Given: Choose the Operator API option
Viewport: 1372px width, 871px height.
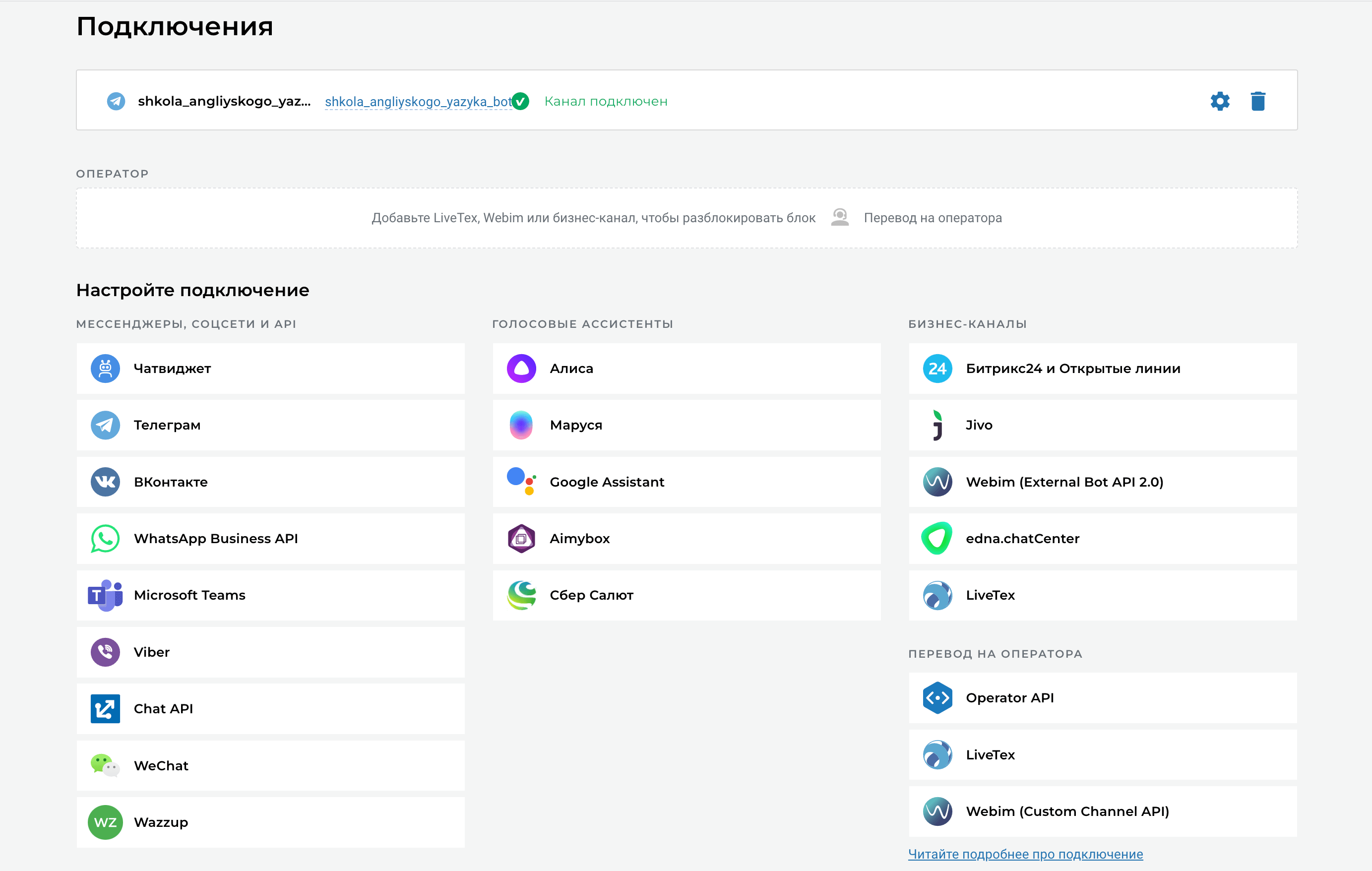Looking at the screenshot, I should pos(1103,698).
